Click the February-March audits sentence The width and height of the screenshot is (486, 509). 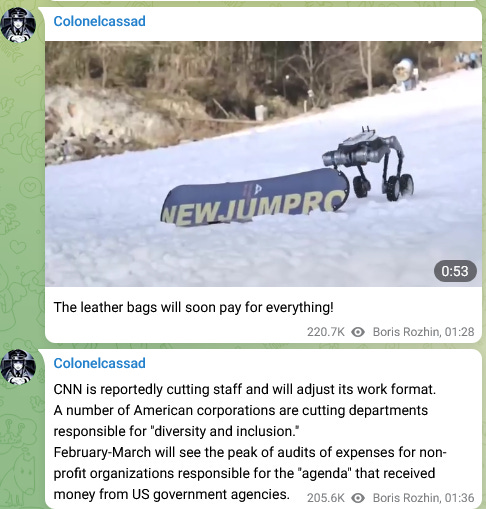tap(250, 473)
